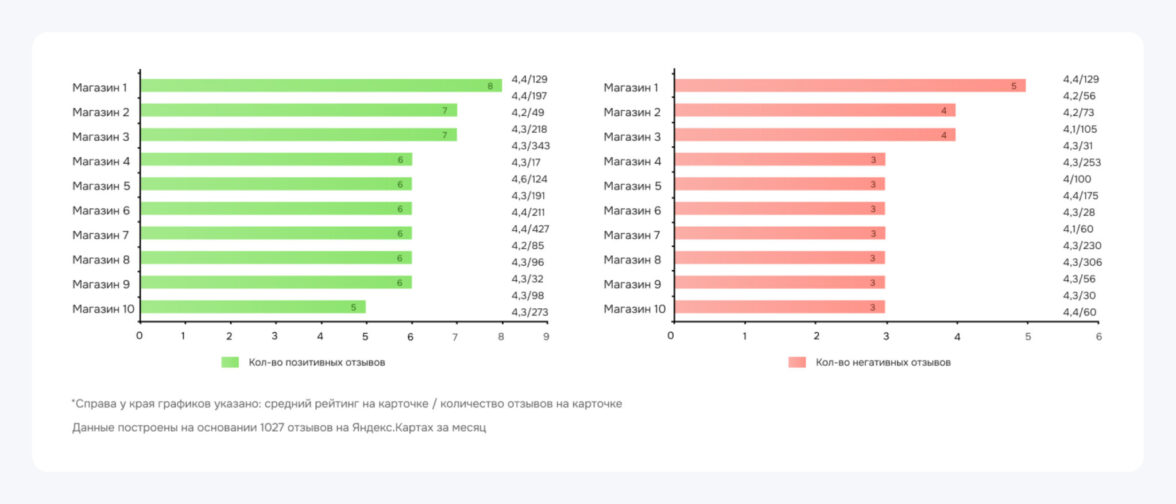Click the footnote about 1027 отзывов на Яндекс.Картах
1176x504 pixels.
click(279, 428)
